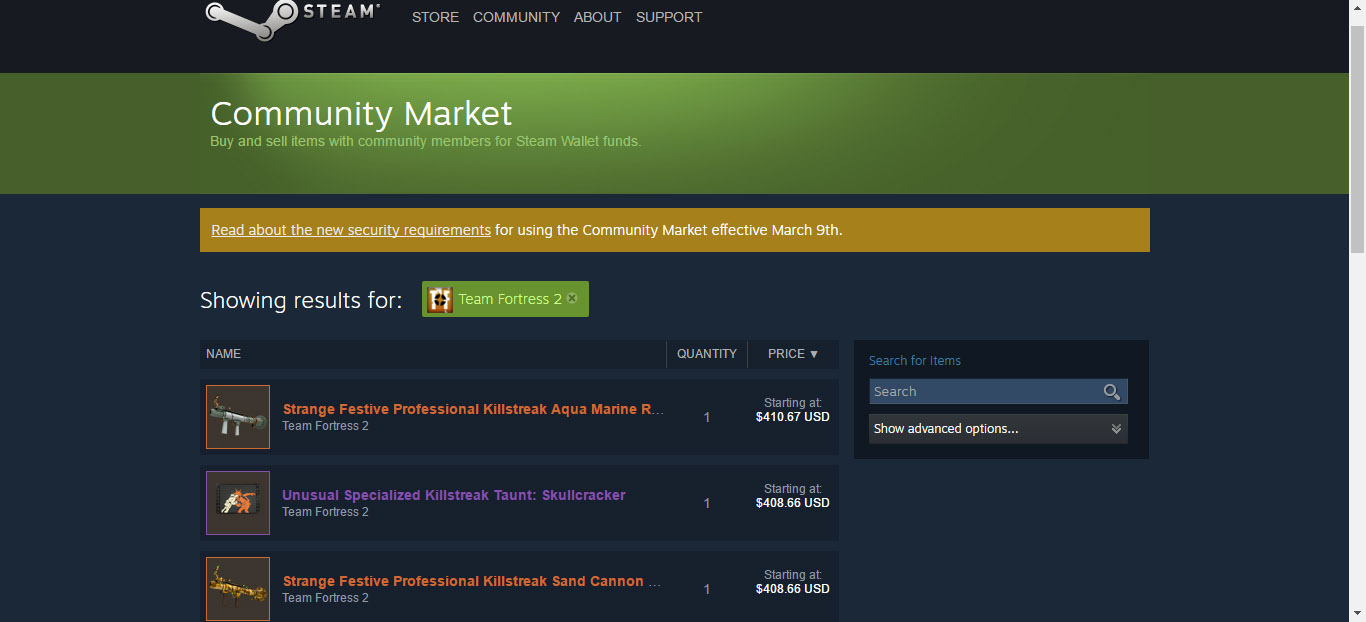Click into the Search for Items field
This screenshot has width=1366, height=622.
point(984,392)
